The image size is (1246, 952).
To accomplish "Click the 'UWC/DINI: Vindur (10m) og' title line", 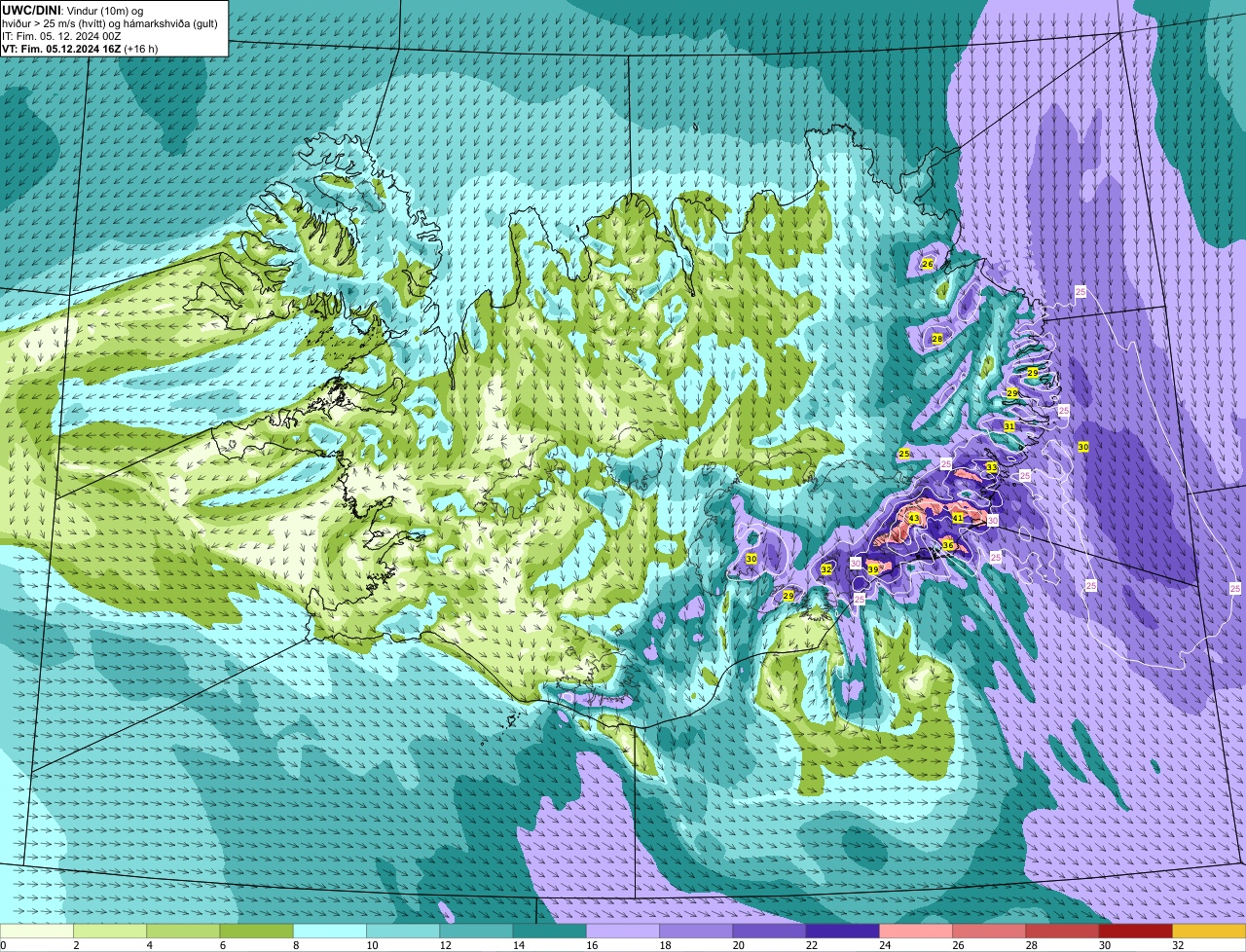I will [x=72, y=11].
